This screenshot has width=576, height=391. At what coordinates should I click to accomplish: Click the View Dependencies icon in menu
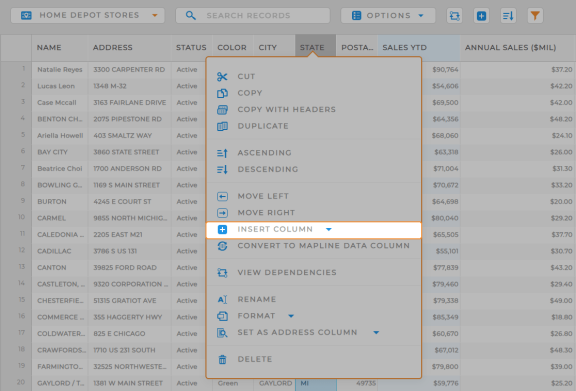(x=222, y=273)
